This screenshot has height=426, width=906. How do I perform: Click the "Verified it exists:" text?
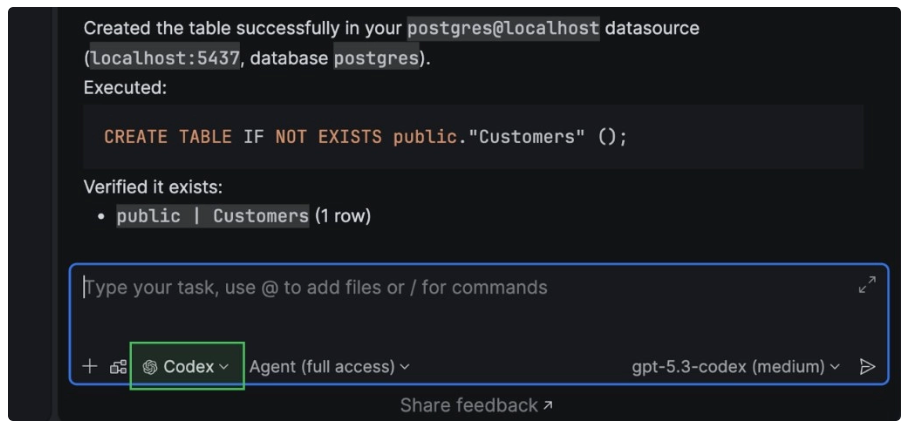(x=153, y=187)
